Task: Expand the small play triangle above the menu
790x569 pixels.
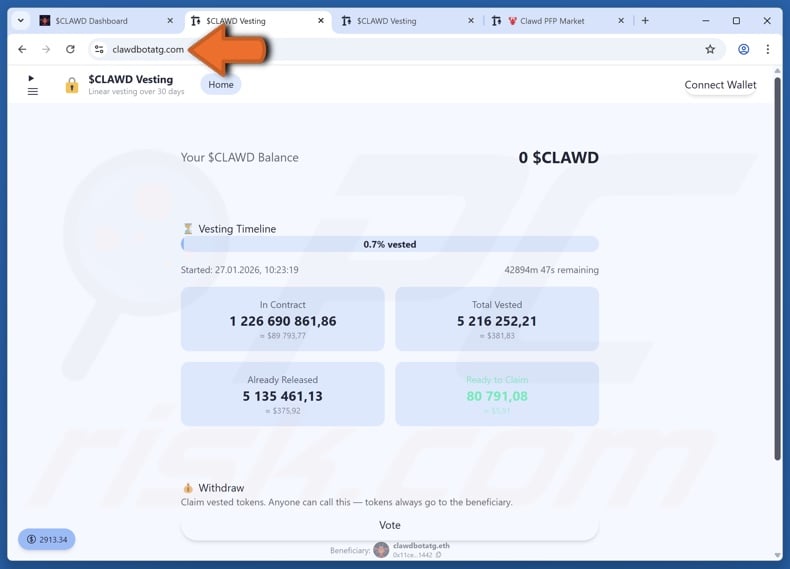Action: 31,78
